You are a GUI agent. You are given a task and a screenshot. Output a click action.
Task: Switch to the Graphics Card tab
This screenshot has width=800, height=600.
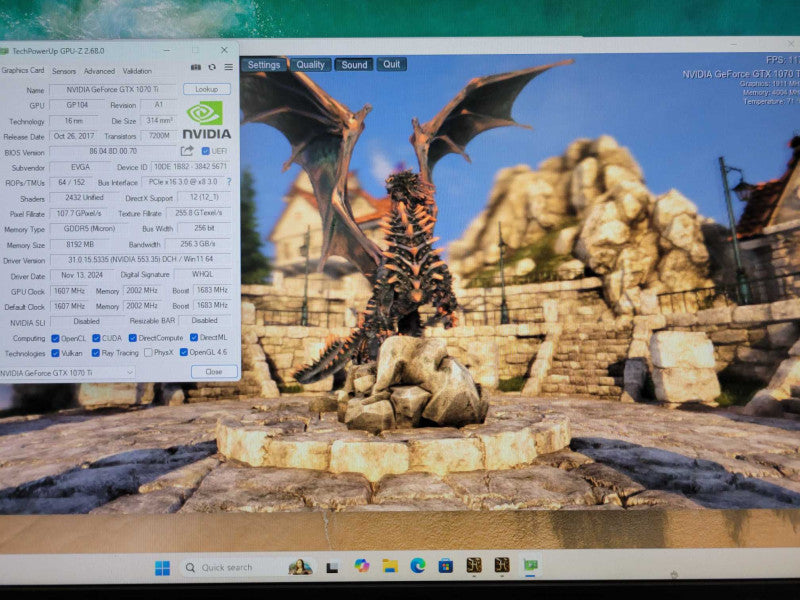[22, 70]
